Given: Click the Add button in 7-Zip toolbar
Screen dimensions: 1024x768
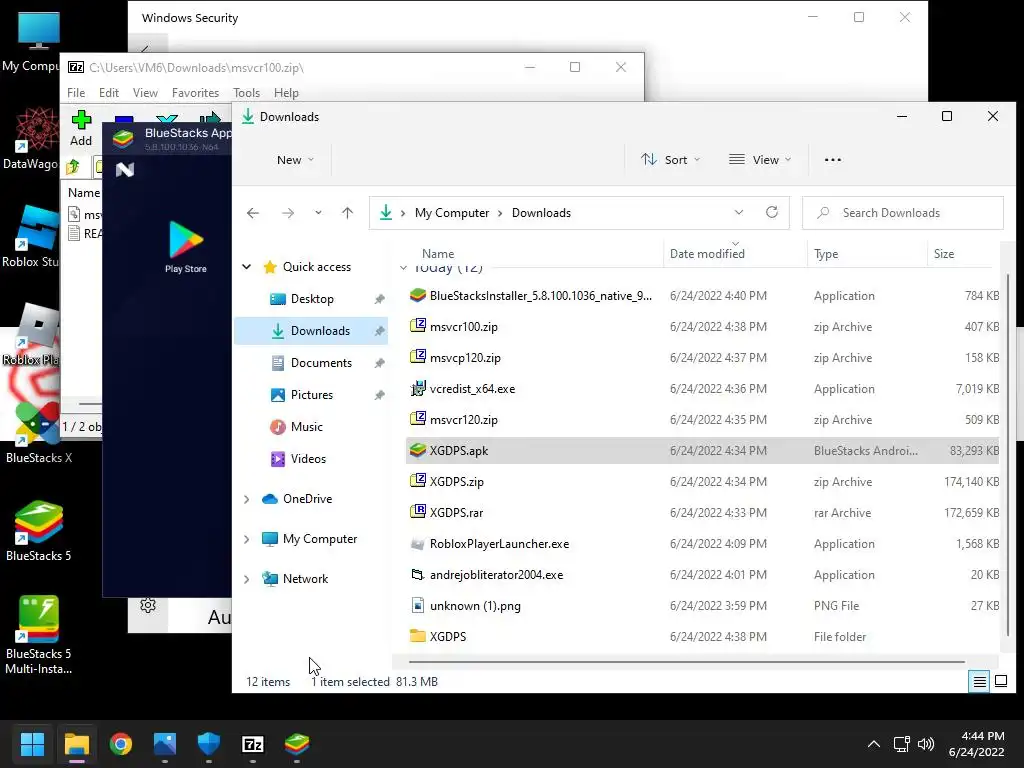Looking at the screenshot, I should point(81,128).
